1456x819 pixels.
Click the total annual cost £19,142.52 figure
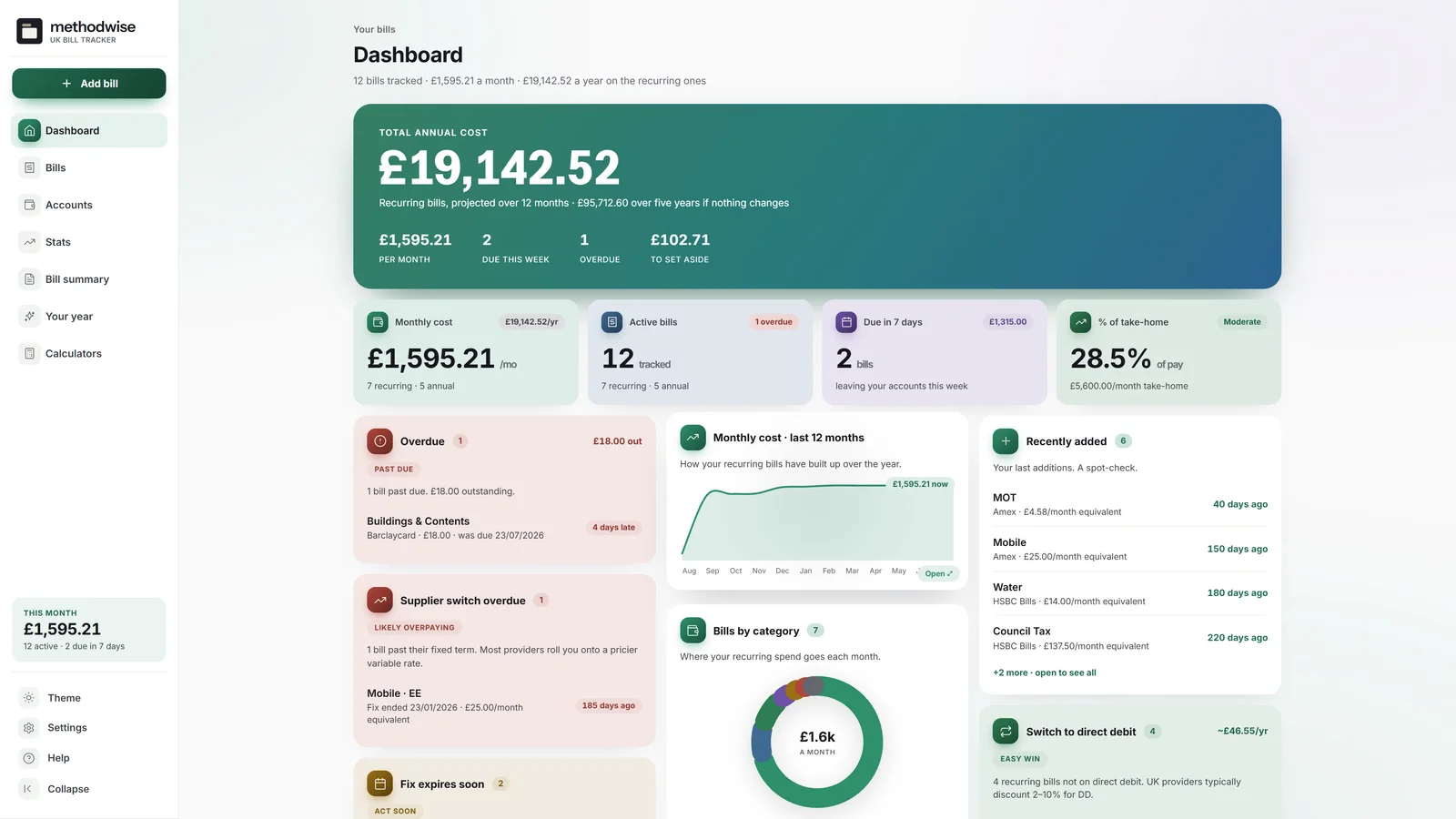(500, 168)
